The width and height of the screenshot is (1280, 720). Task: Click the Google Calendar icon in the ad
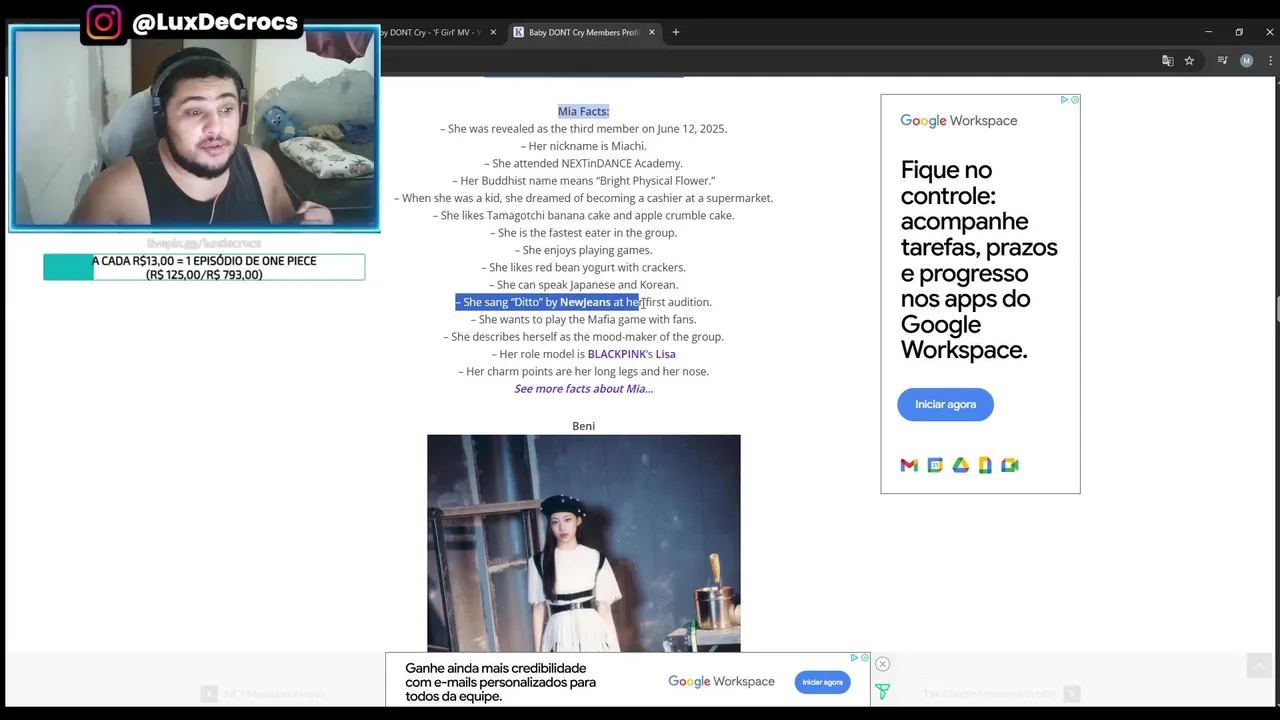coord(935,465)
